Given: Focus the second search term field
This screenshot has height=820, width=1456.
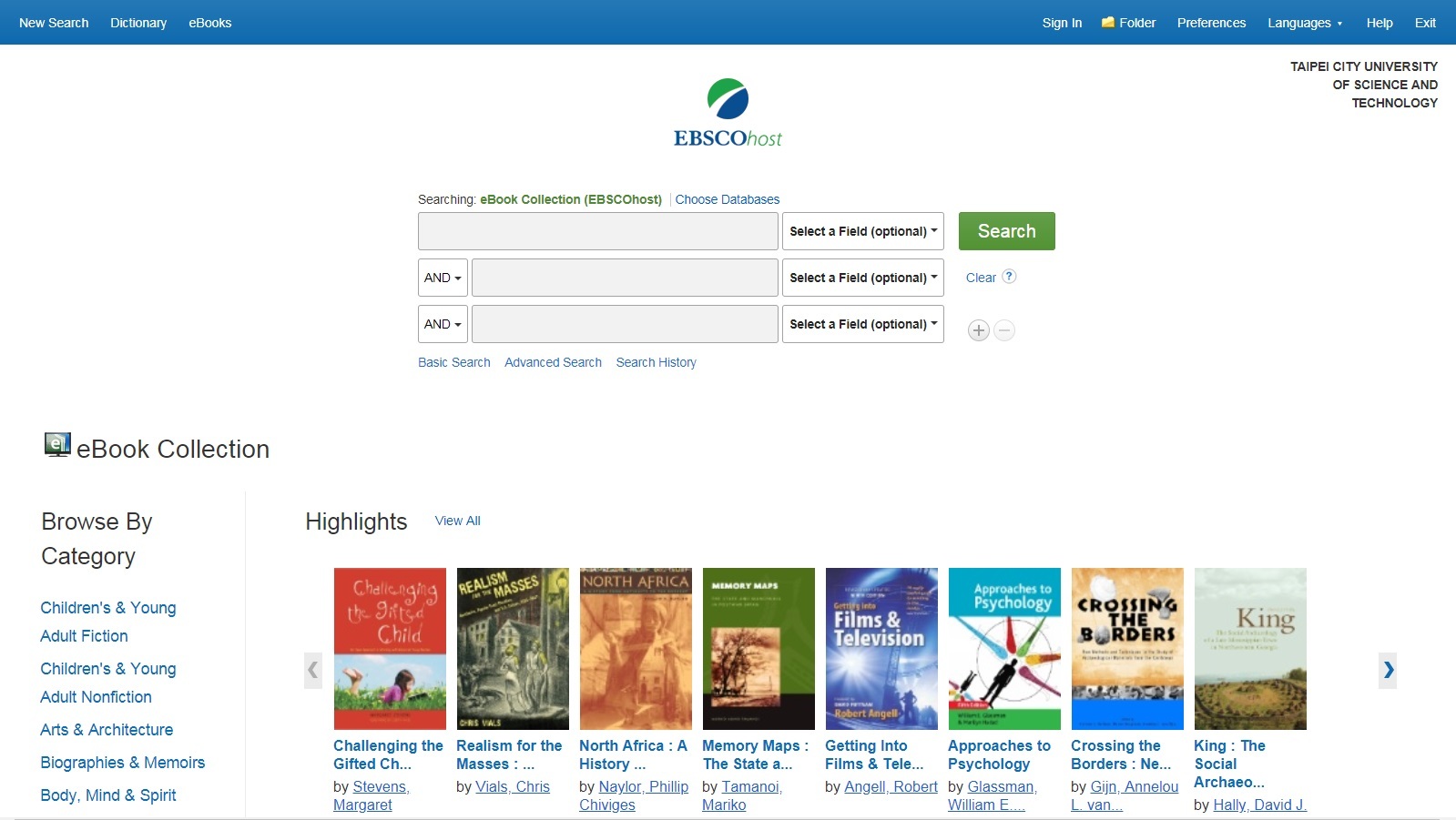Looking at the screenshot, I should tap(625, 278).
